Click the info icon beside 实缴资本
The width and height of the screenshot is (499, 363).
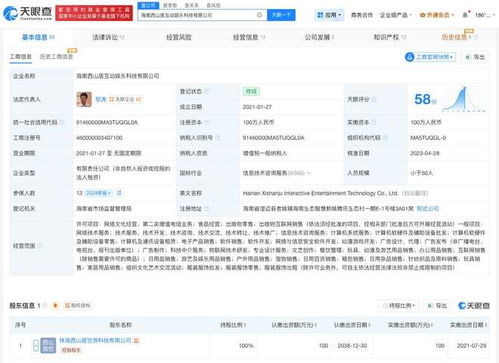(x=374, y=122)
